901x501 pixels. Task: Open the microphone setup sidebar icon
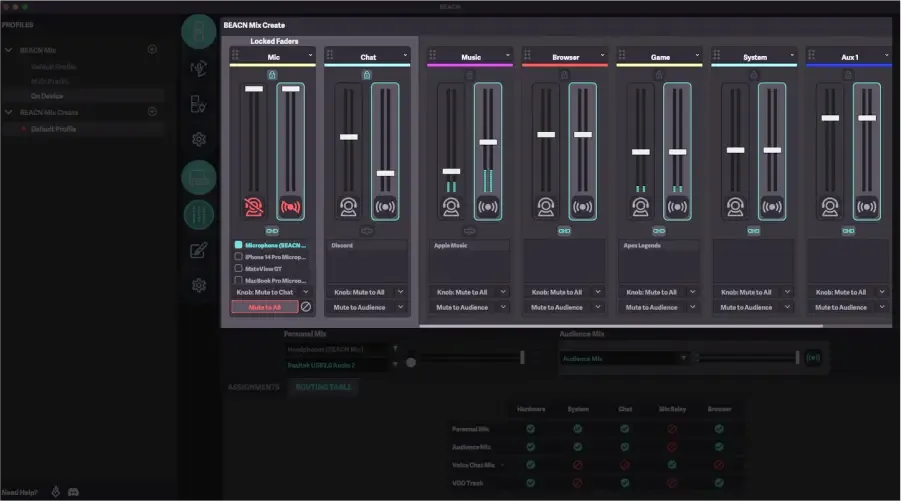198,68
